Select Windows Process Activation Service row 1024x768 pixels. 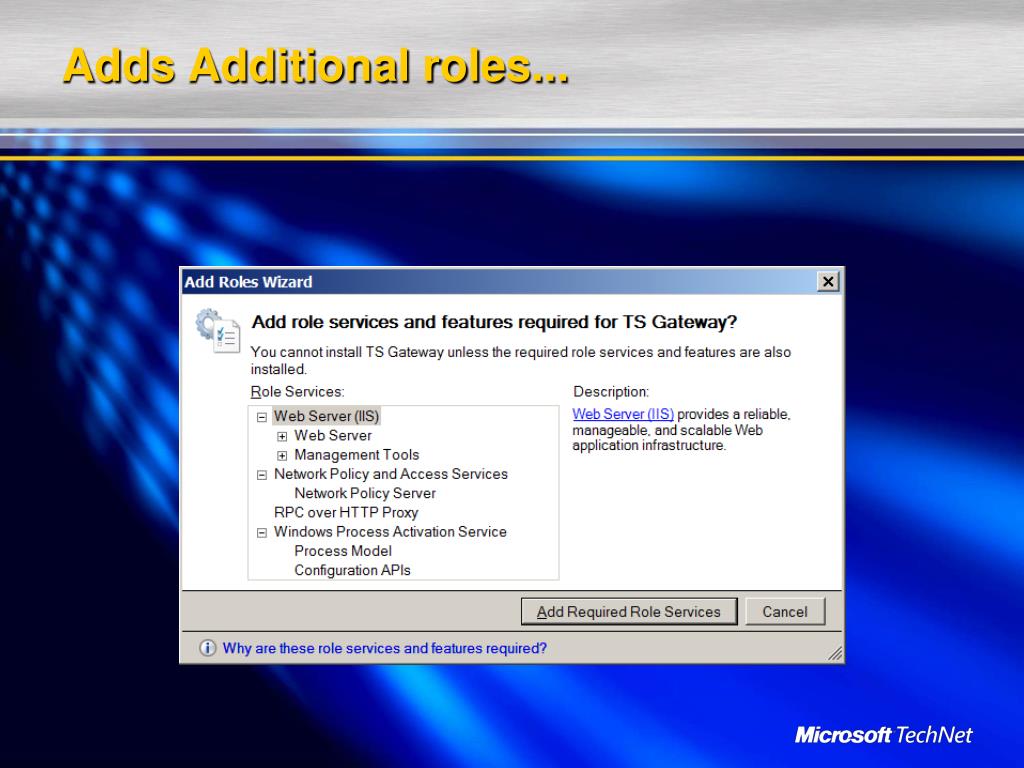click(390, 532)
